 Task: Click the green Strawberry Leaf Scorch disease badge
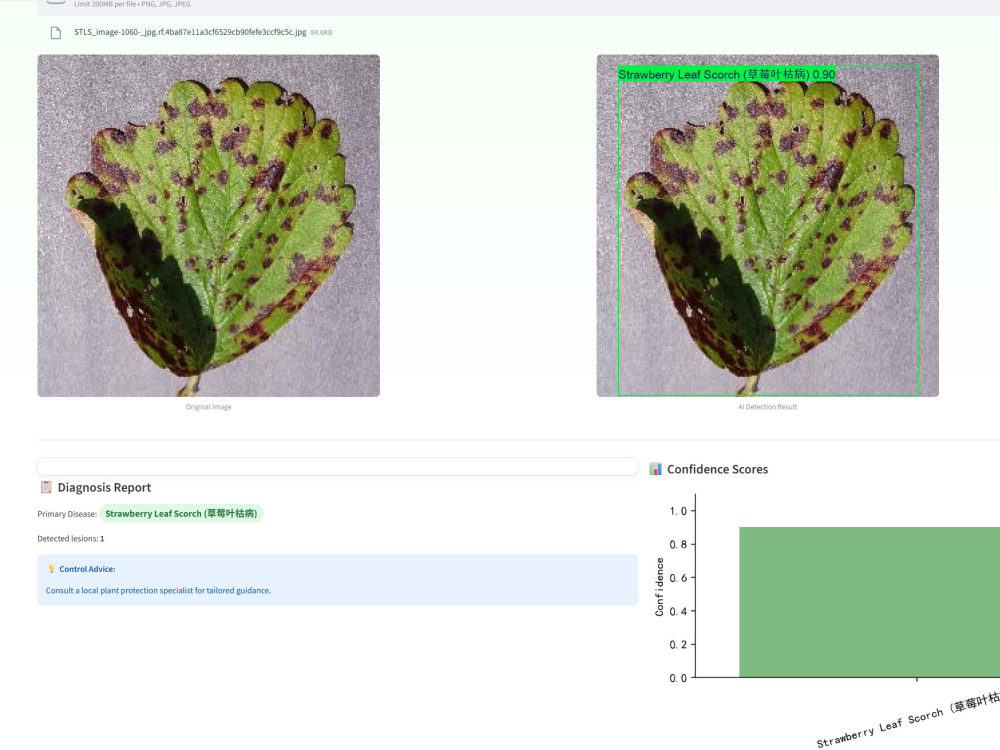[x=181, y=513]
